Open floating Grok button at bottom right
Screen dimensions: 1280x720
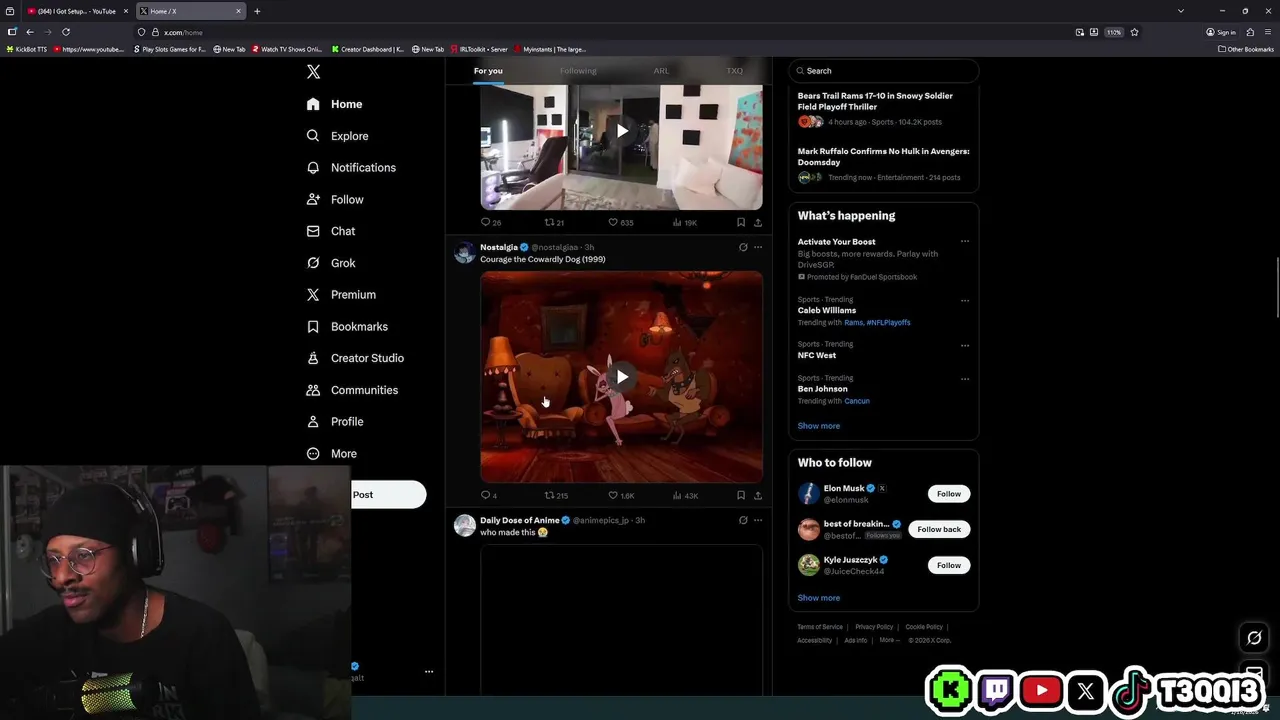pos(1254,638)
